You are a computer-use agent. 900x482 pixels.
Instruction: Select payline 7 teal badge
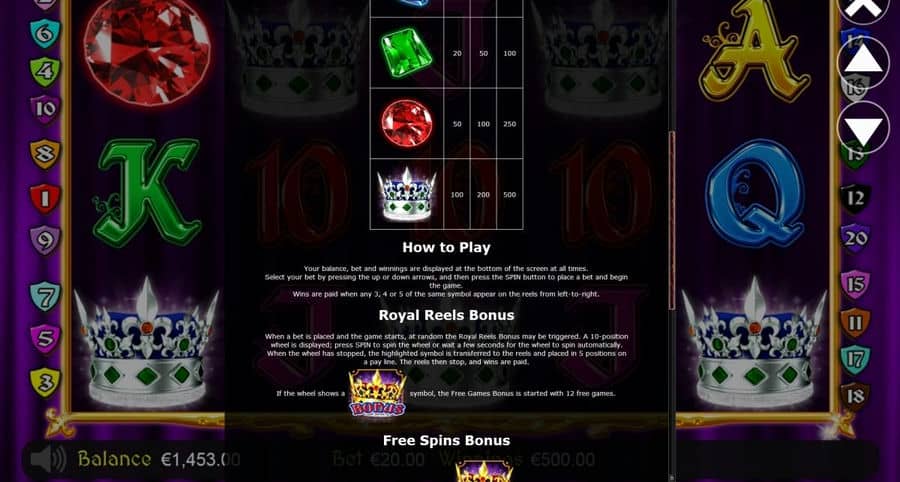pos(45,296)
